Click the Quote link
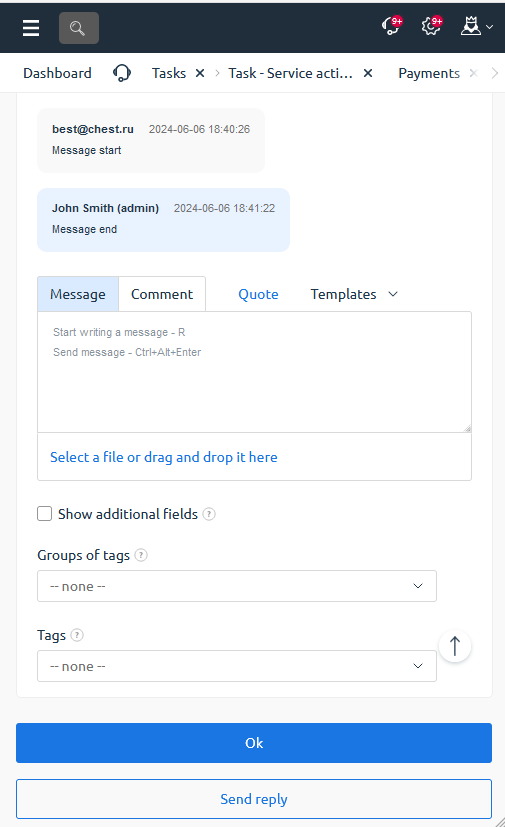505x827 pixels. tap(258, 294)
